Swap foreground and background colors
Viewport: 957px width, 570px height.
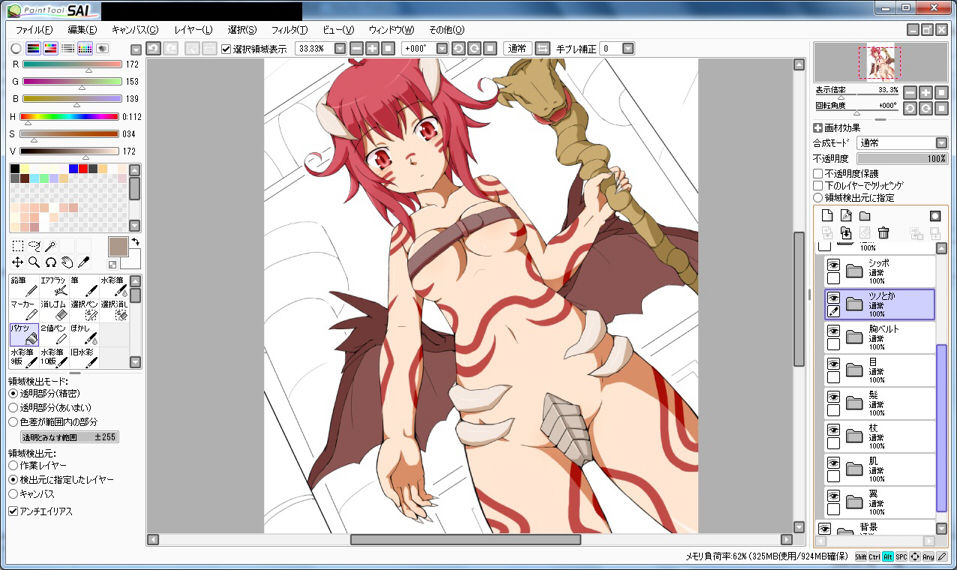[x=135, y=242]
